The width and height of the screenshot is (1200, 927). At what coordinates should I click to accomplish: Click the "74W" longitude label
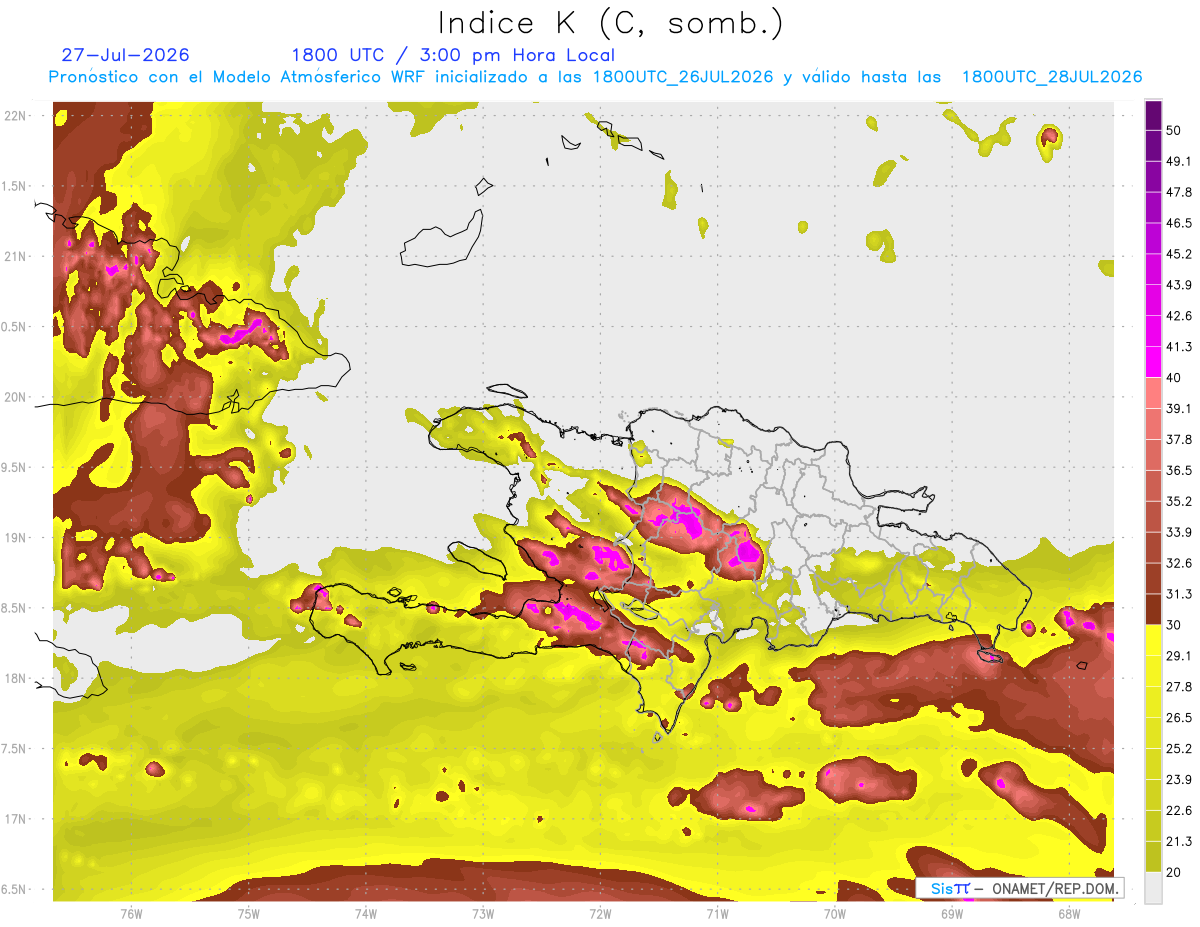pyautogui.click(x=366, y=914)
